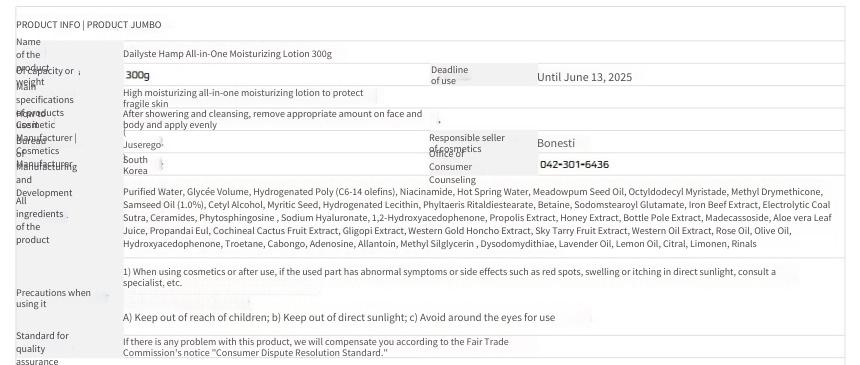The width and height of the screenshot is (860, 365).
Task: Click the All ingredients of the product label
Action: tap(40, 220)
